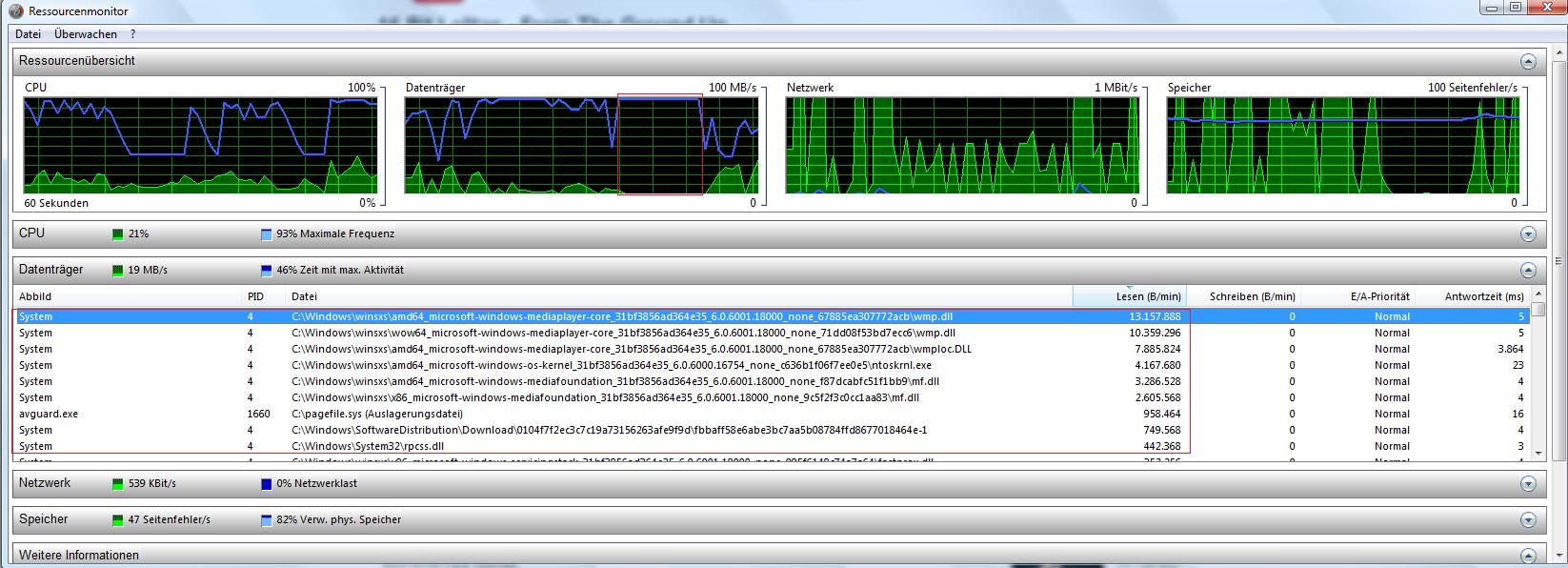Click the 13.157.888 read value

click(1155, 316)
